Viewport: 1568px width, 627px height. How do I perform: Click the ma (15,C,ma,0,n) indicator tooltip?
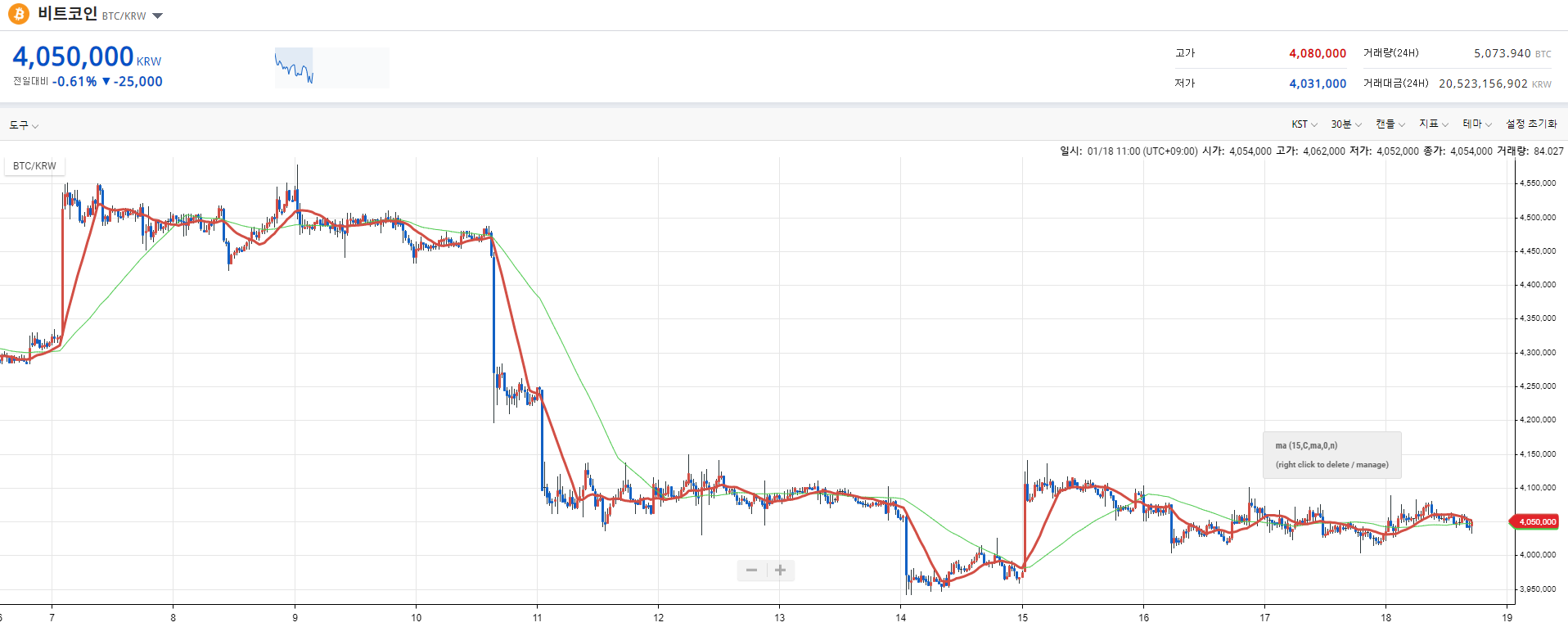click(1331, 455)
